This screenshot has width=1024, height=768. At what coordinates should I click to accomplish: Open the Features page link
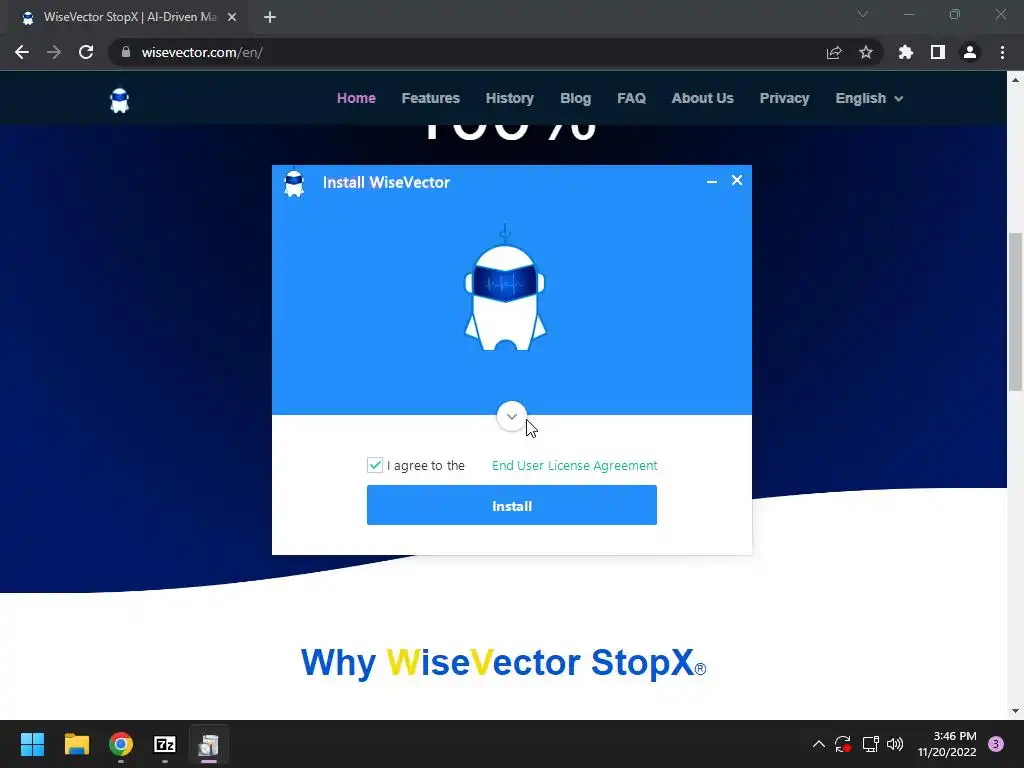tap(430, 98)
